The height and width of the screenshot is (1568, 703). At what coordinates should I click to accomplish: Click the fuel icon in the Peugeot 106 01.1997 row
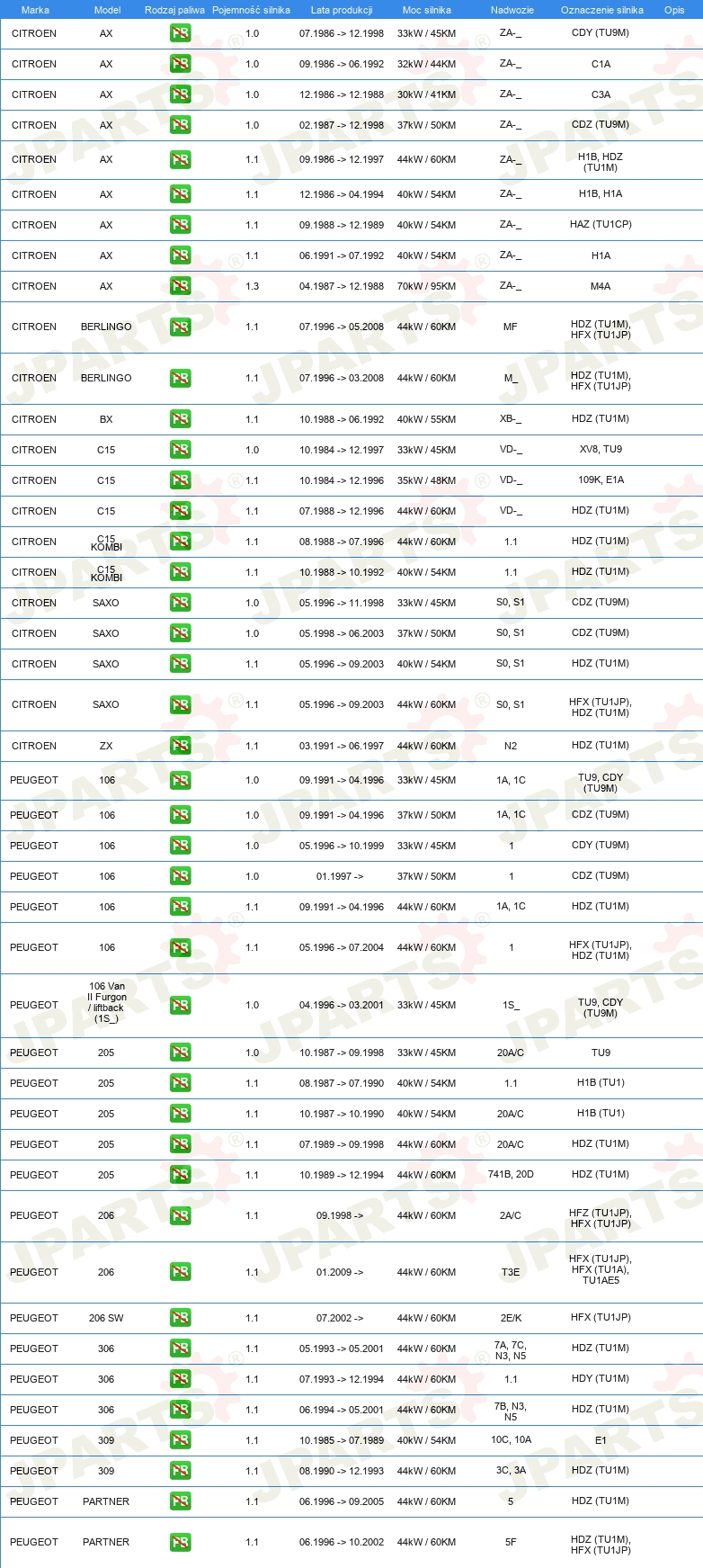[180, 876]
